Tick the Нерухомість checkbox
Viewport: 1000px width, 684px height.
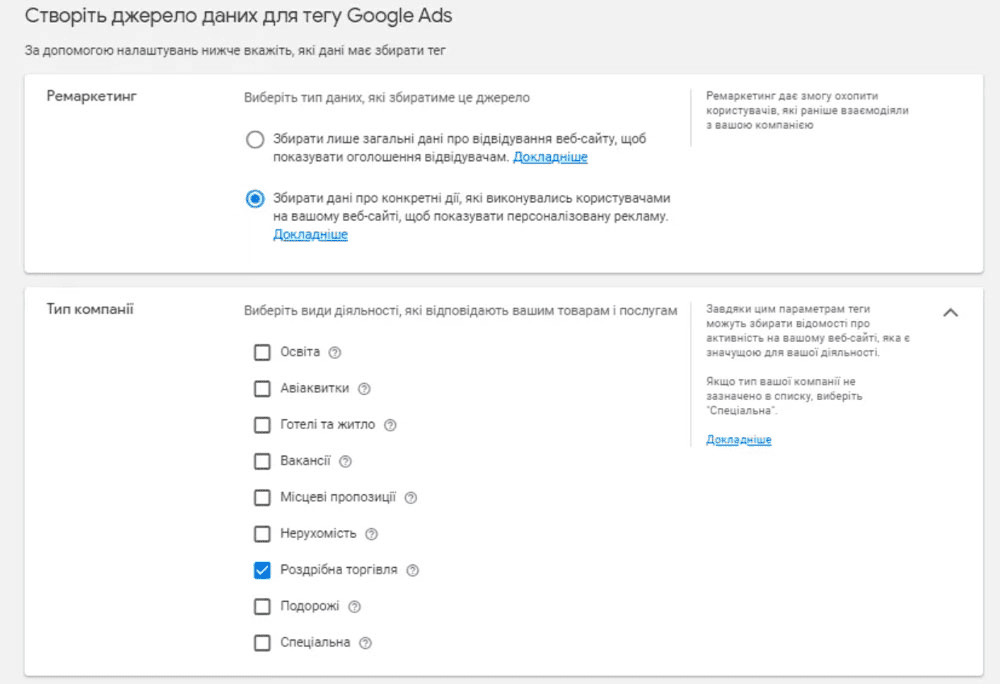(262, 534)
